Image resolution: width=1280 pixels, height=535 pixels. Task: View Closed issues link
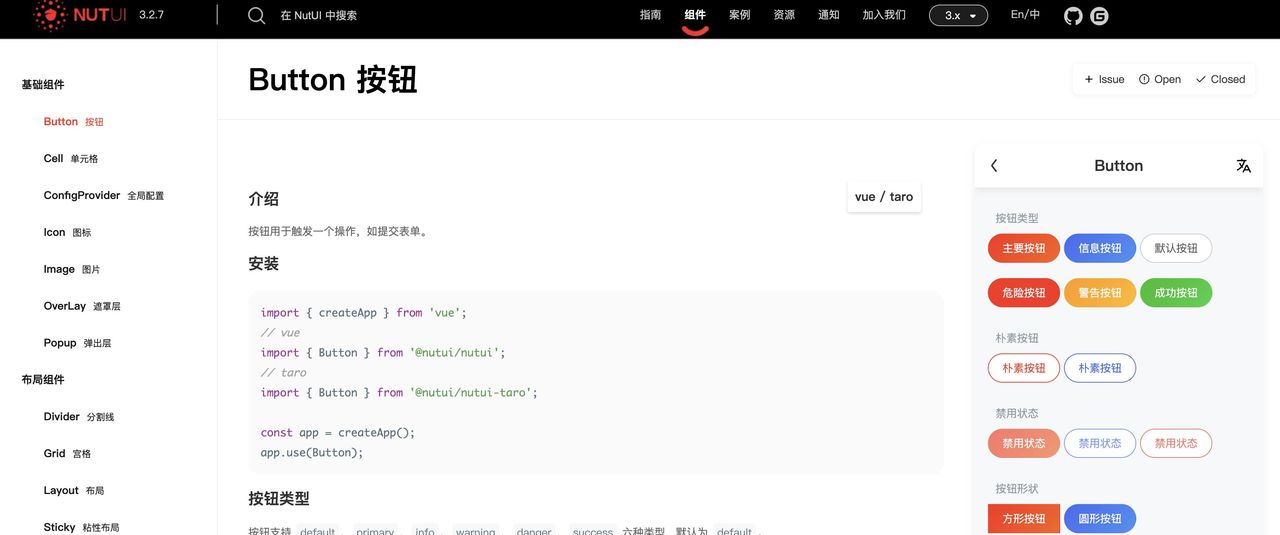click(x=1220, y=79)
